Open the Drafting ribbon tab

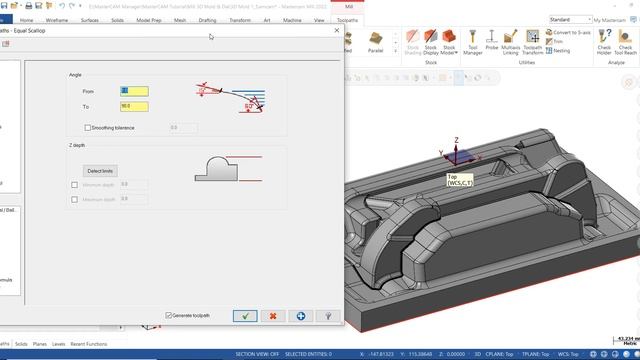click(207, 20)
